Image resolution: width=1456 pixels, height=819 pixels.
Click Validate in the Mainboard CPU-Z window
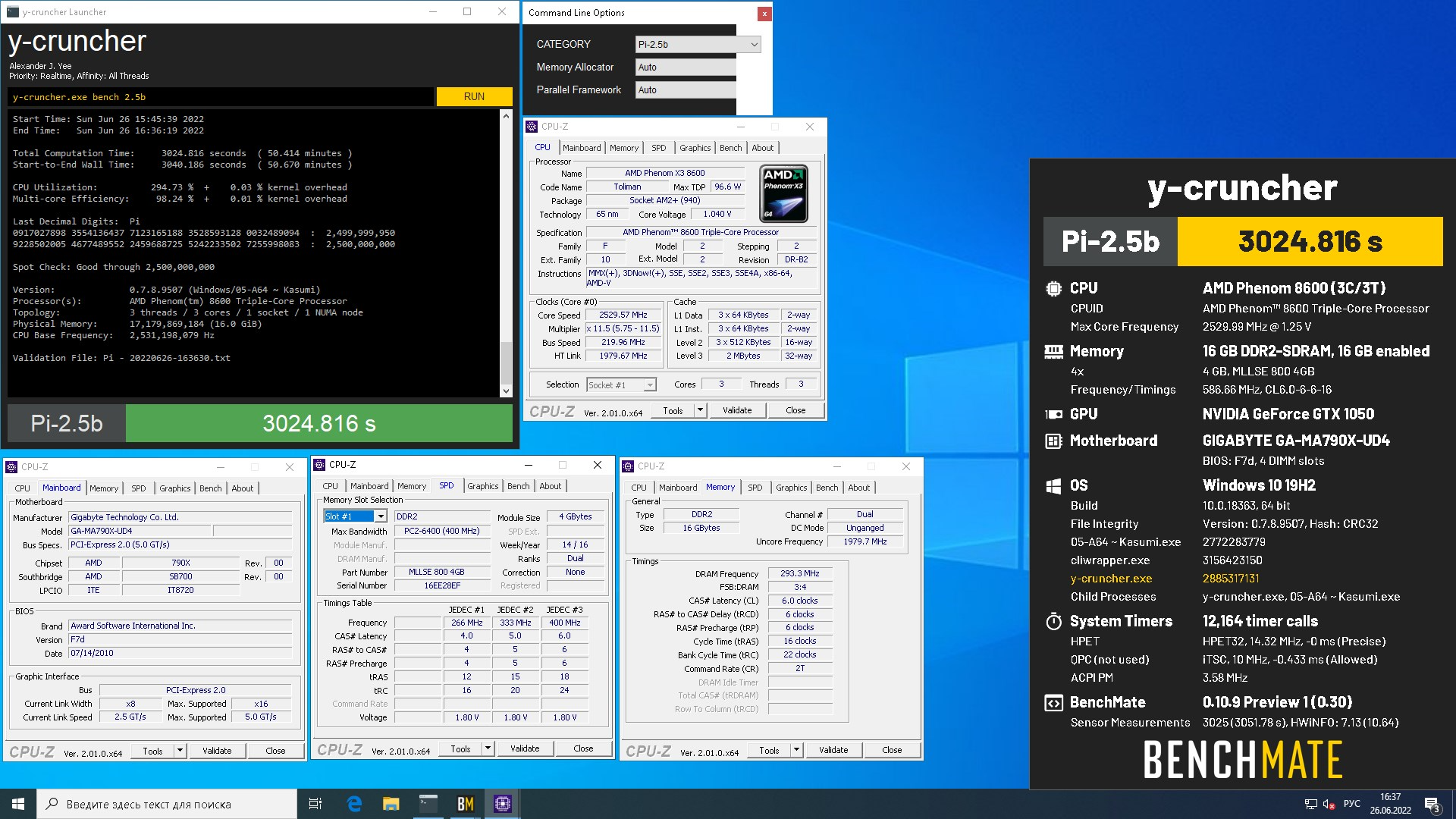click(x=217, y=751)
